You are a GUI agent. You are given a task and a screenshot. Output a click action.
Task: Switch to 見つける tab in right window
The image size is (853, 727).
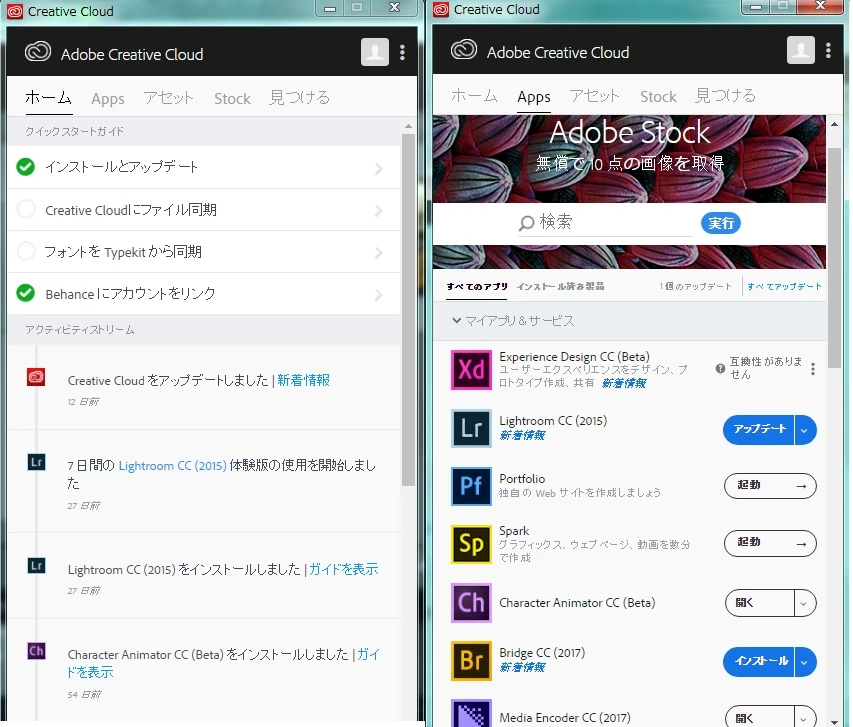(x=726, y=96)
